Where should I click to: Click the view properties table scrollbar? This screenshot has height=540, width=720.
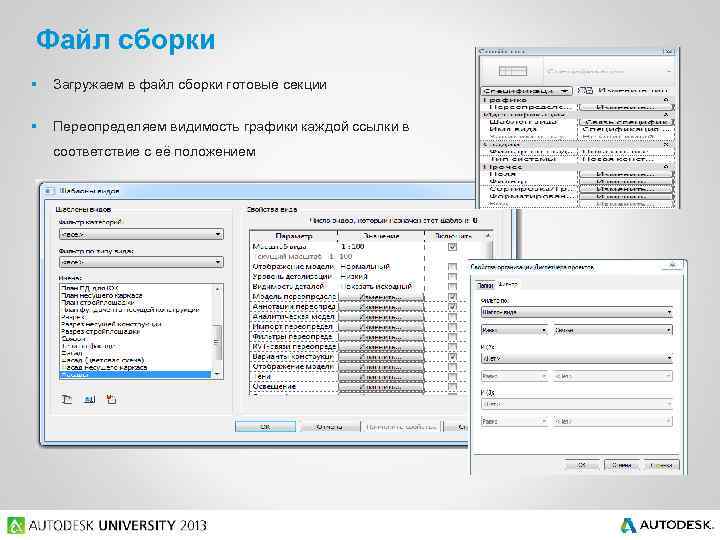click(x=488, y=312)
